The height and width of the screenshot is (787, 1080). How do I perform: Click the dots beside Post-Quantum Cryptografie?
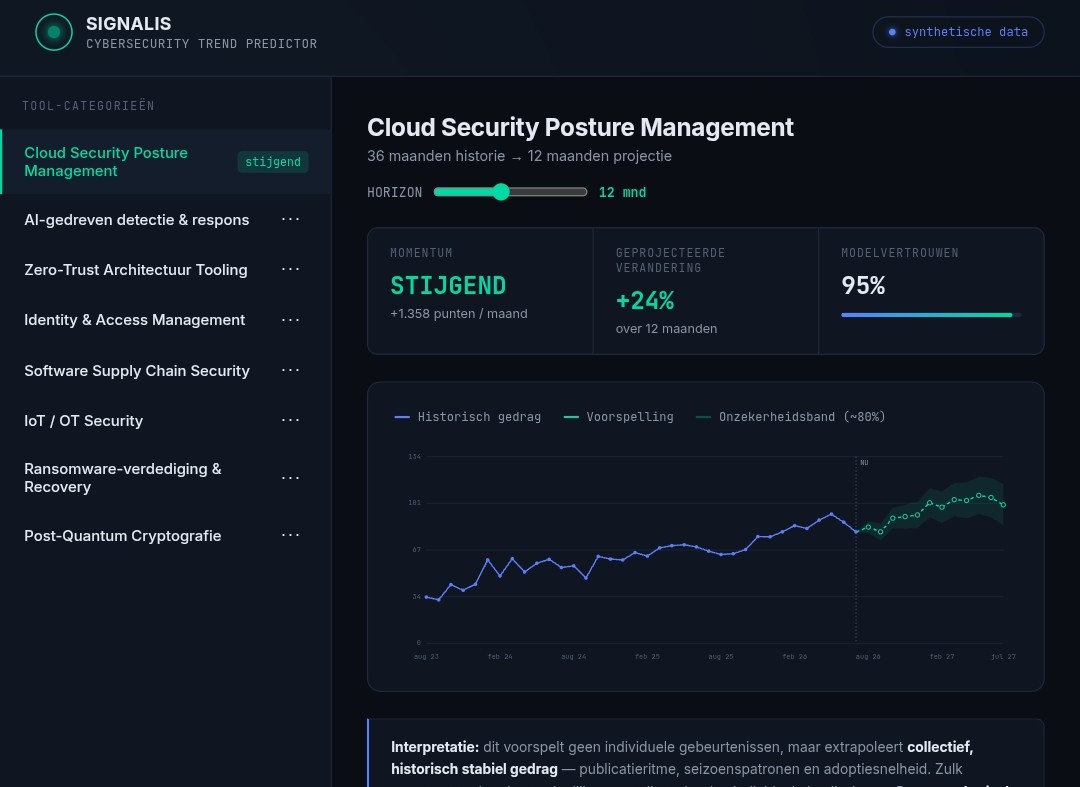[x=291, y=535]
